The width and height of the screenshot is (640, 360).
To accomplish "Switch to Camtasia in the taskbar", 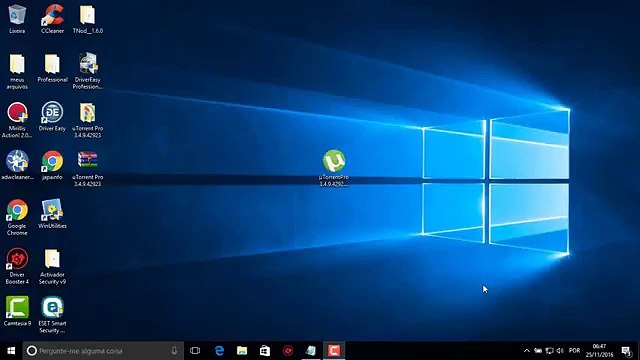I will [x=334, y=351].
